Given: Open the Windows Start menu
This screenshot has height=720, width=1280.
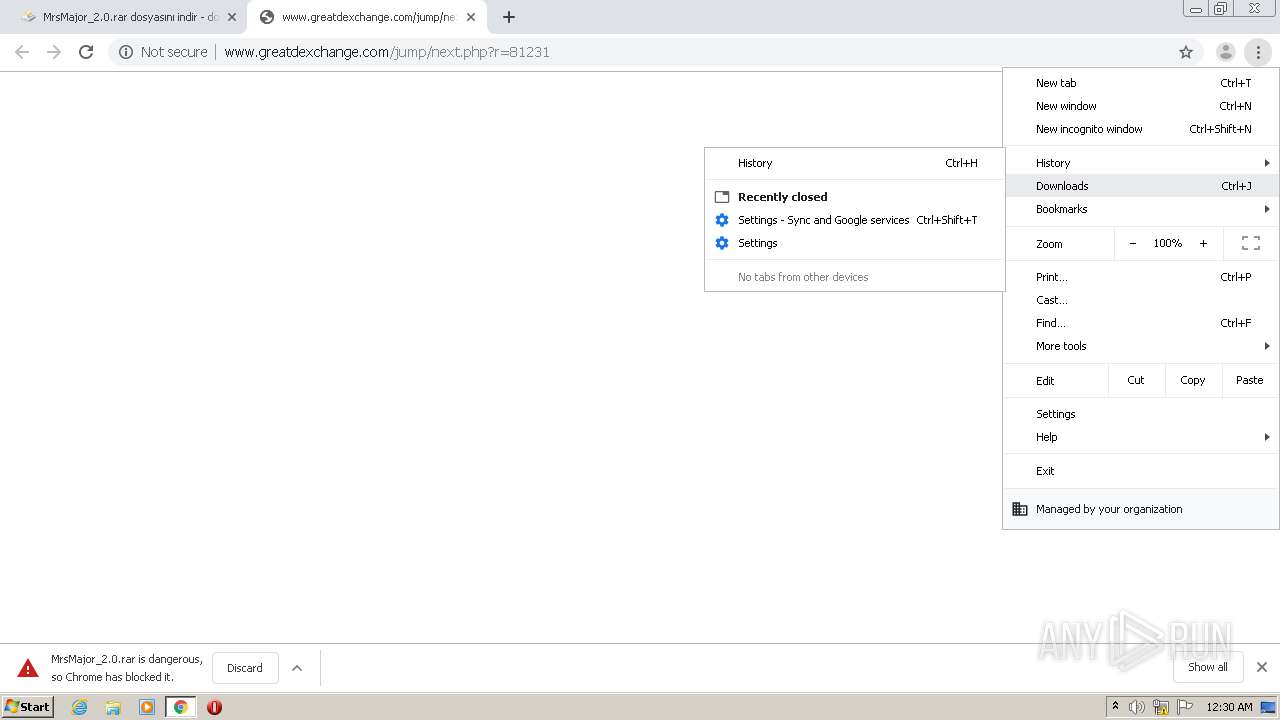Looking at the screenshot, I should point(28,707).
